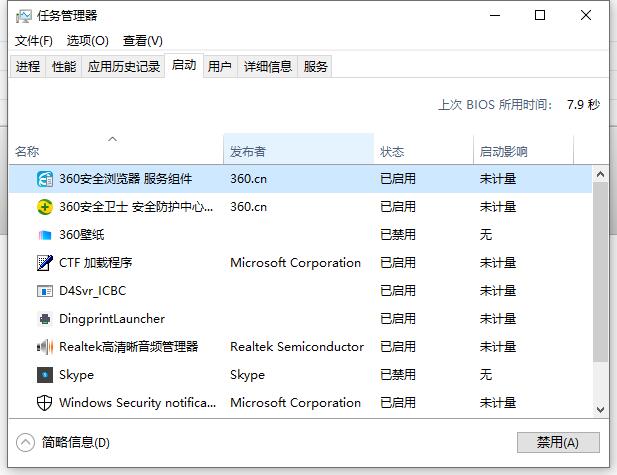Click the 360壁纸 blue folder icon
617x475 pixels.
tap(44, 235)
